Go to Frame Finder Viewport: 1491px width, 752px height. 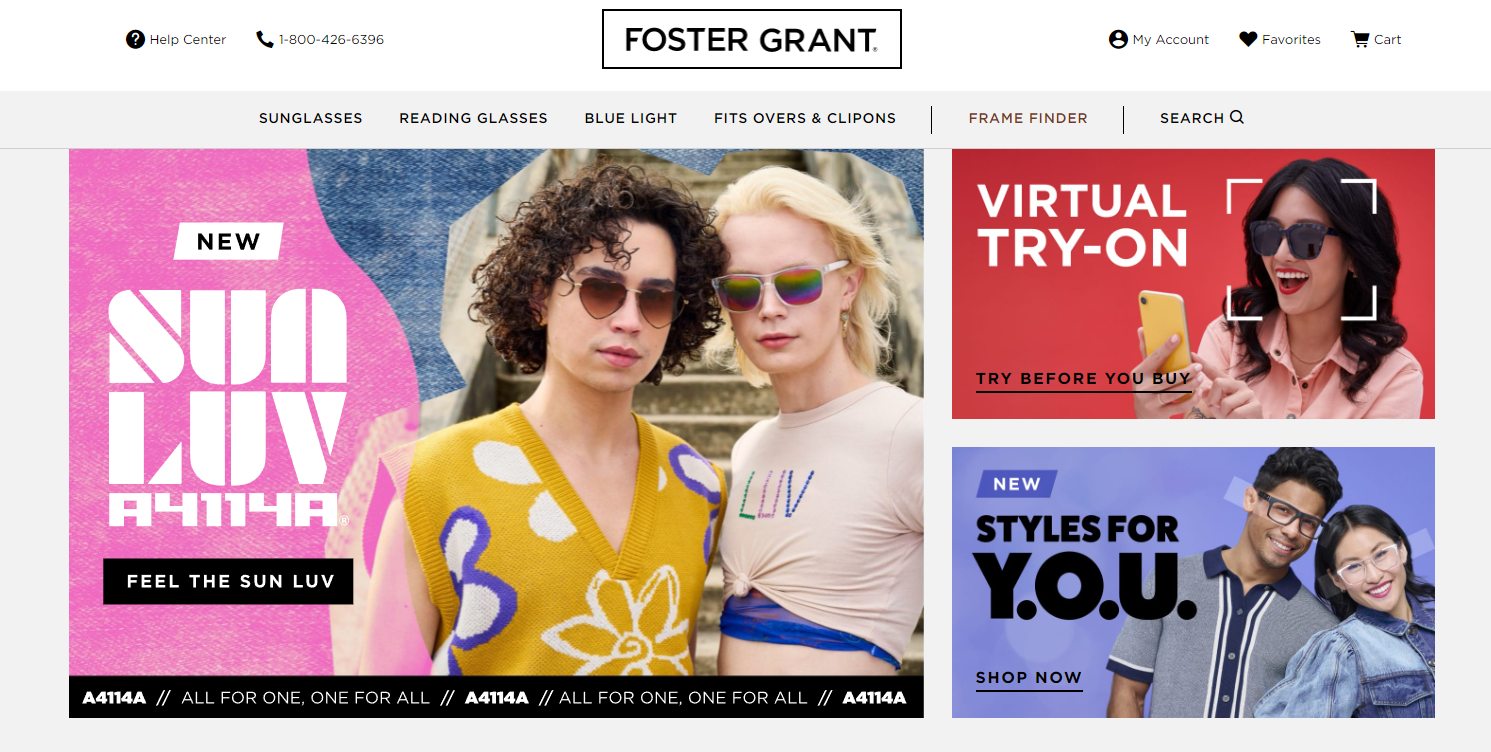(1028, 118)
